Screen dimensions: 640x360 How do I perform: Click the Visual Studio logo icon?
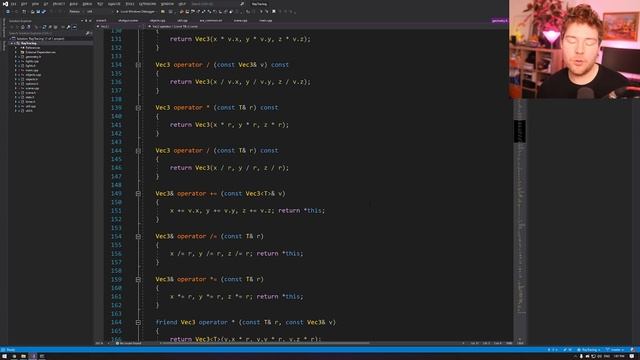(5, 4)
